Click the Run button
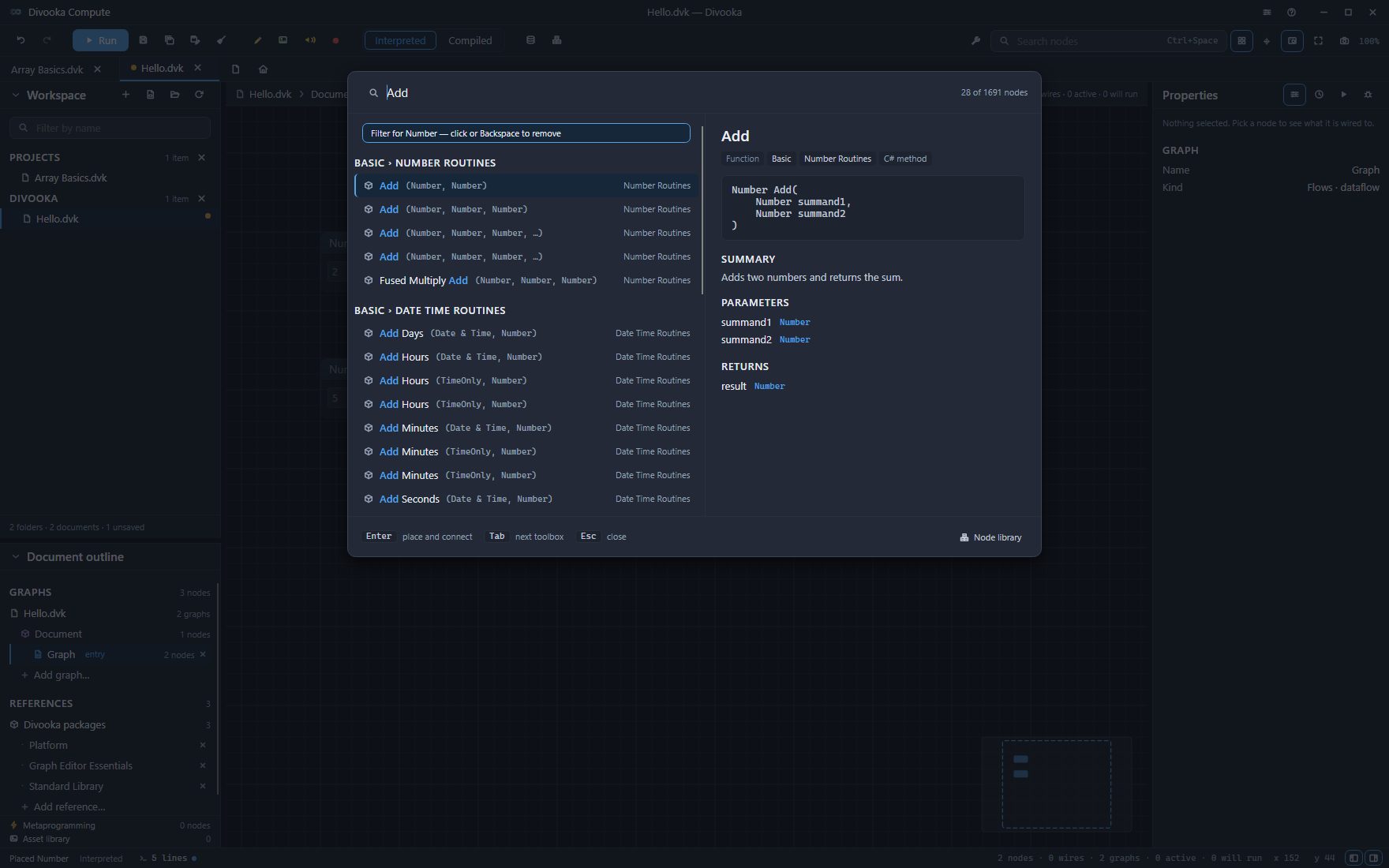 100,40
